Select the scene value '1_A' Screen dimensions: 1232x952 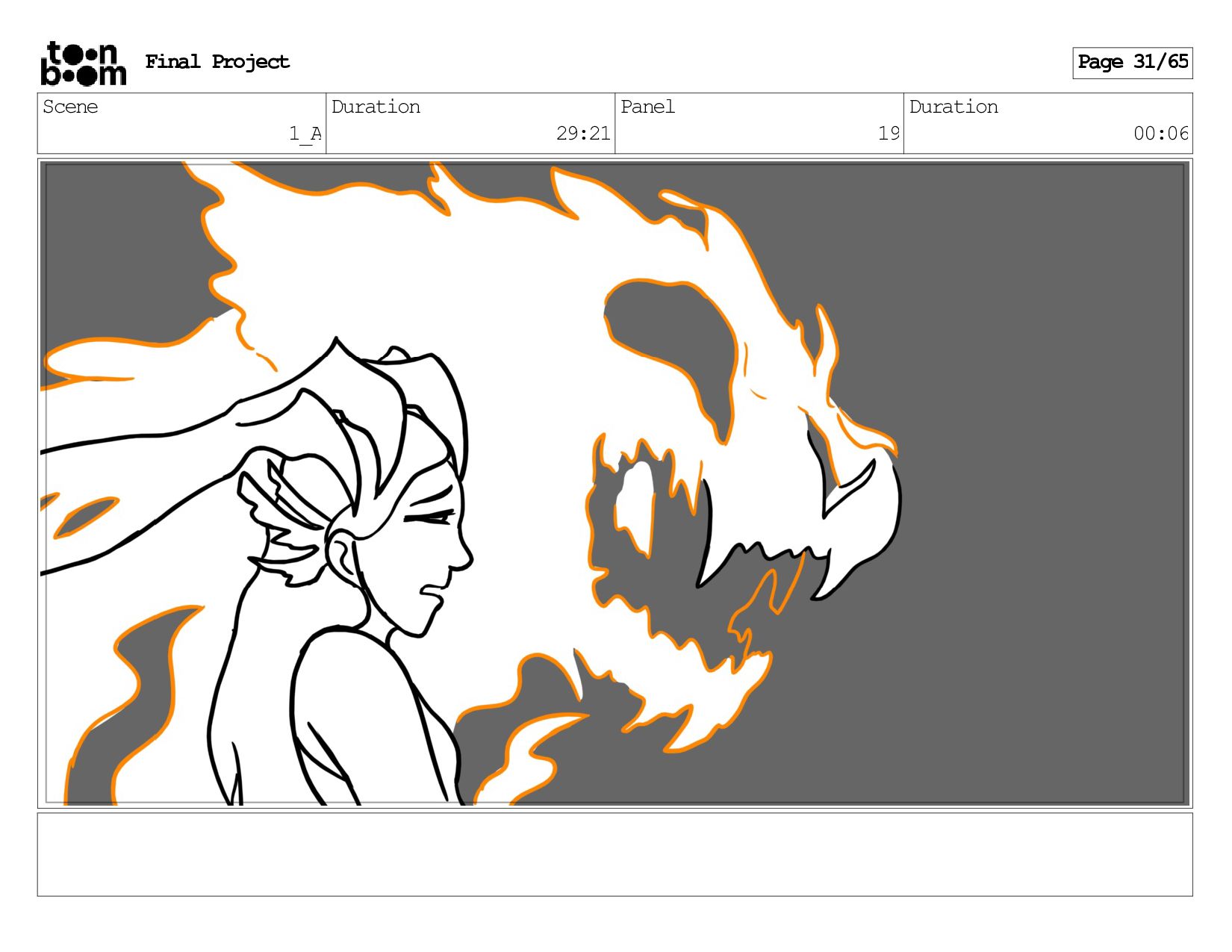tap(305, 134)
